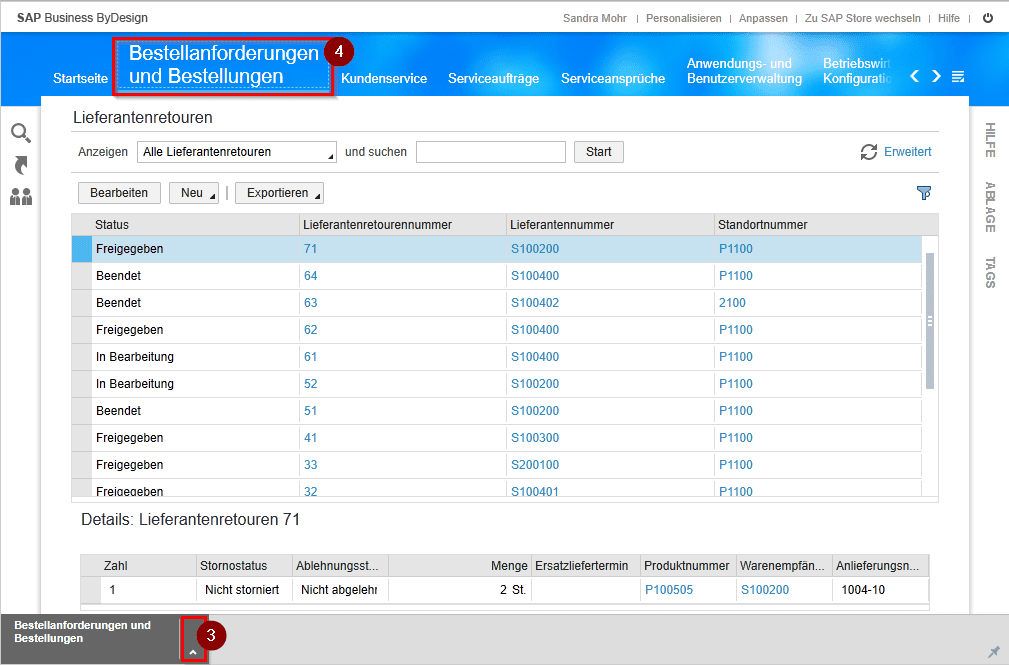Click the table vertical scrollbar

(x=930, y=321)
